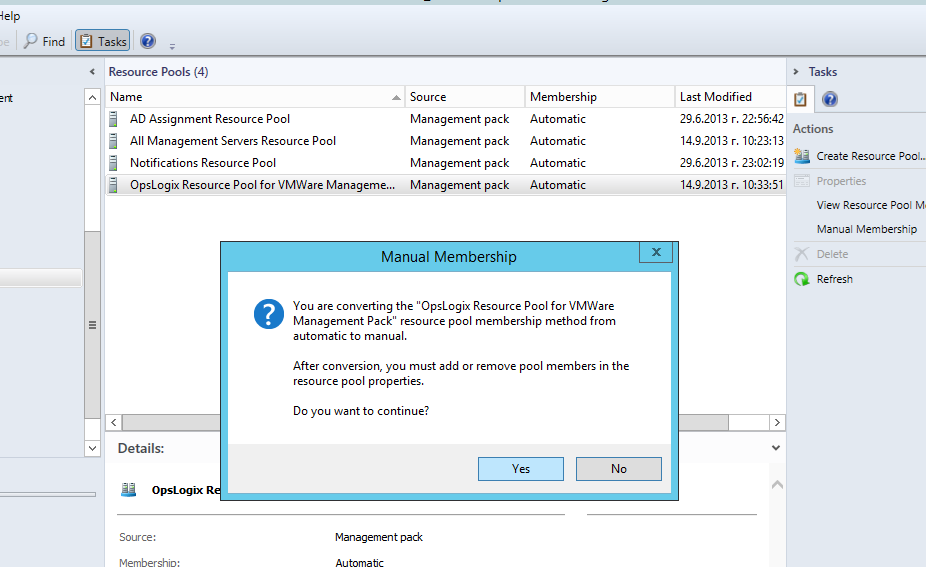Select the Actions tab icon in Tasks pane
The height and width of the screenshot is (567, 926).
pos(801,99)
